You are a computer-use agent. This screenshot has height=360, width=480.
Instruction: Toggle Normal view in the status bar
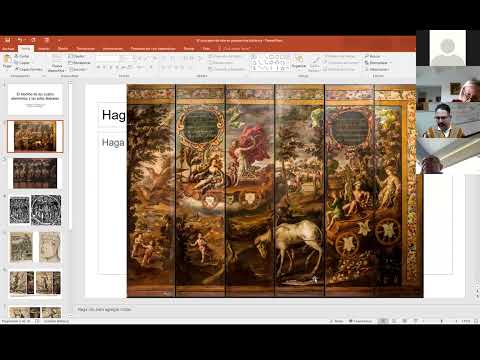[383, 321]
